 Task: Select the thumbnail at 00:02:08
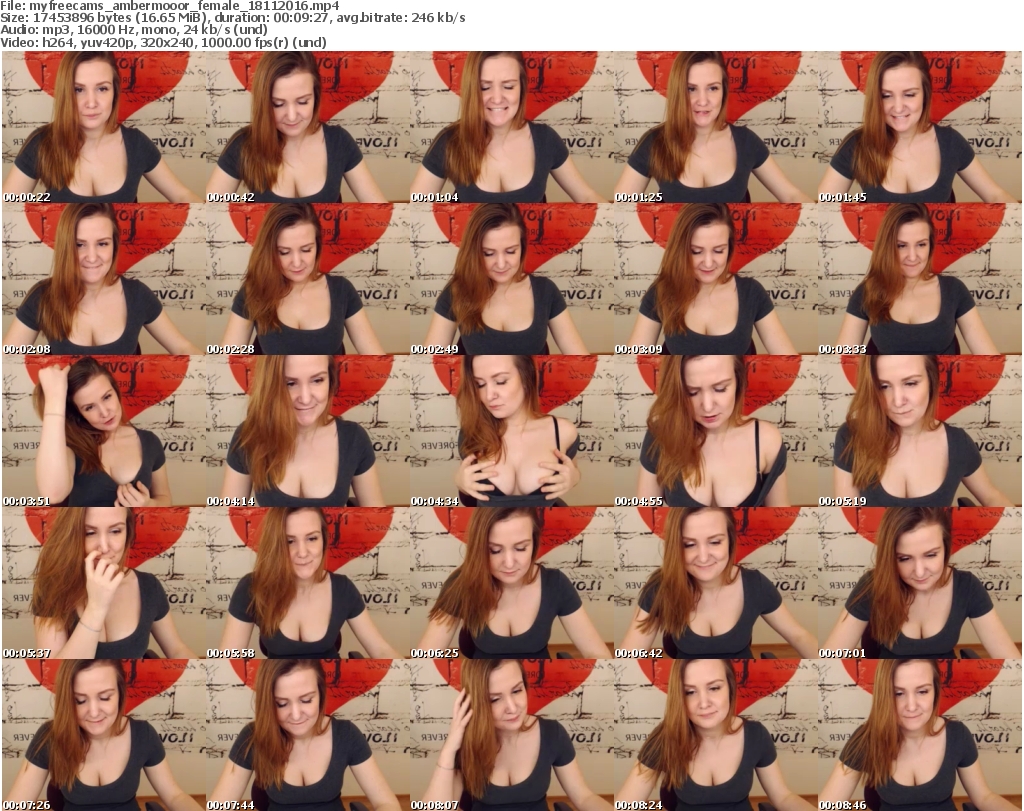coord(103,279)
